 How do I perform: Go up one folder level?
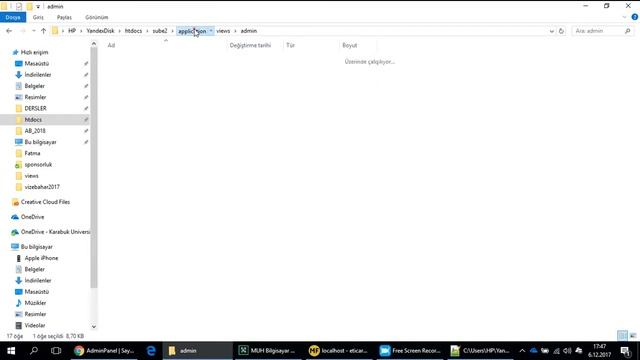pyautogui.click(x=43, y=31)
